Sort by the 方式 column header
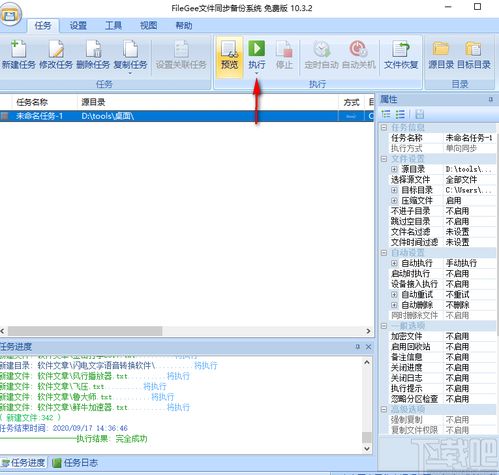The height and width of the screenshot is (475, 499). (x=352, y=102)
